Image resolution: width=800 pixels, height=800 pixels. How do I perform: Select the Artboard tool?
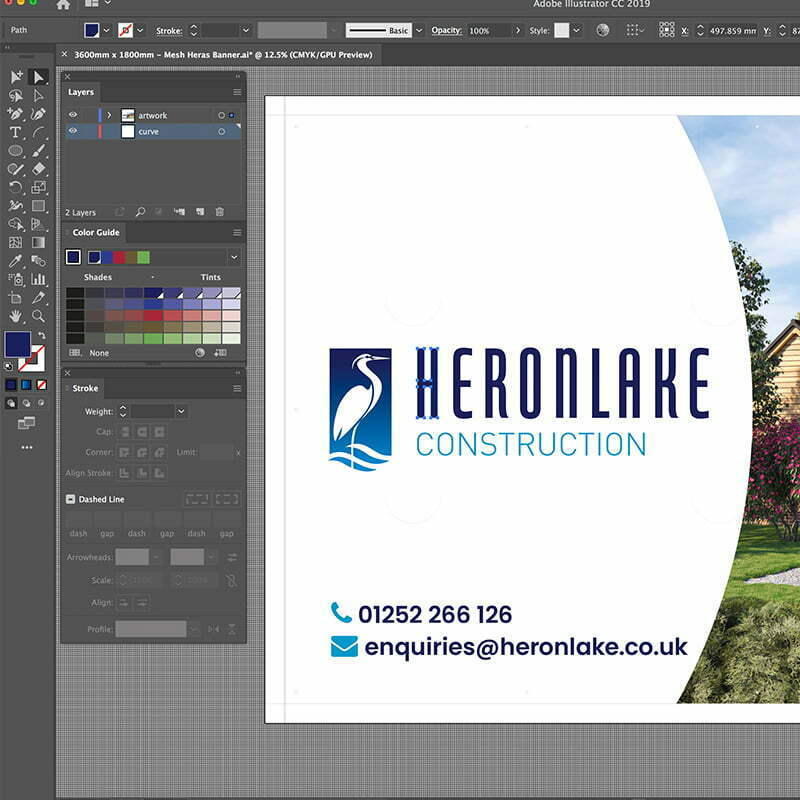[x=15, y=297]
